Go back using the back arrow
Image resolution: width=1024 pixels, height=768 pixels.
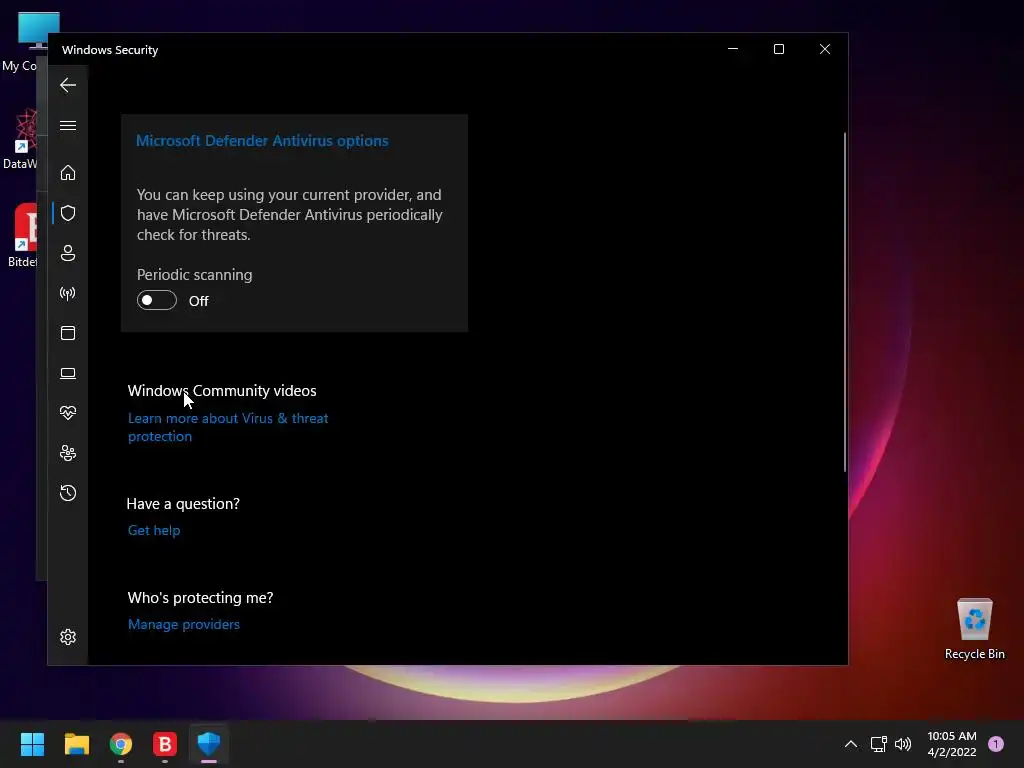[68, 85]
